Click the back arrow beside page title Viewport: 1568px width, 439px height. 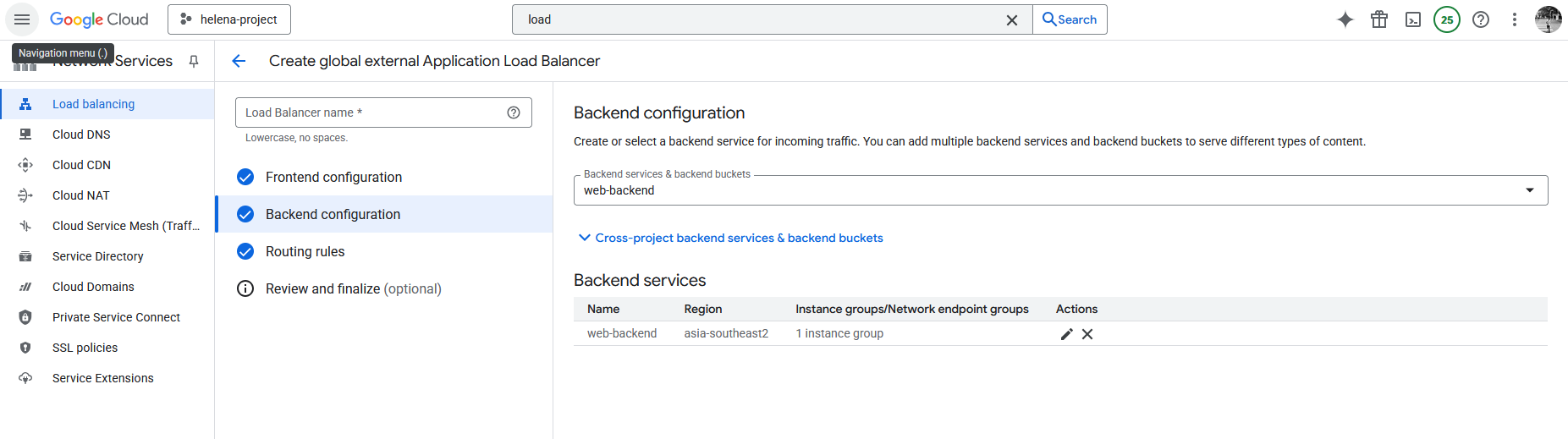pyautogui.click(x=239, y=61)
